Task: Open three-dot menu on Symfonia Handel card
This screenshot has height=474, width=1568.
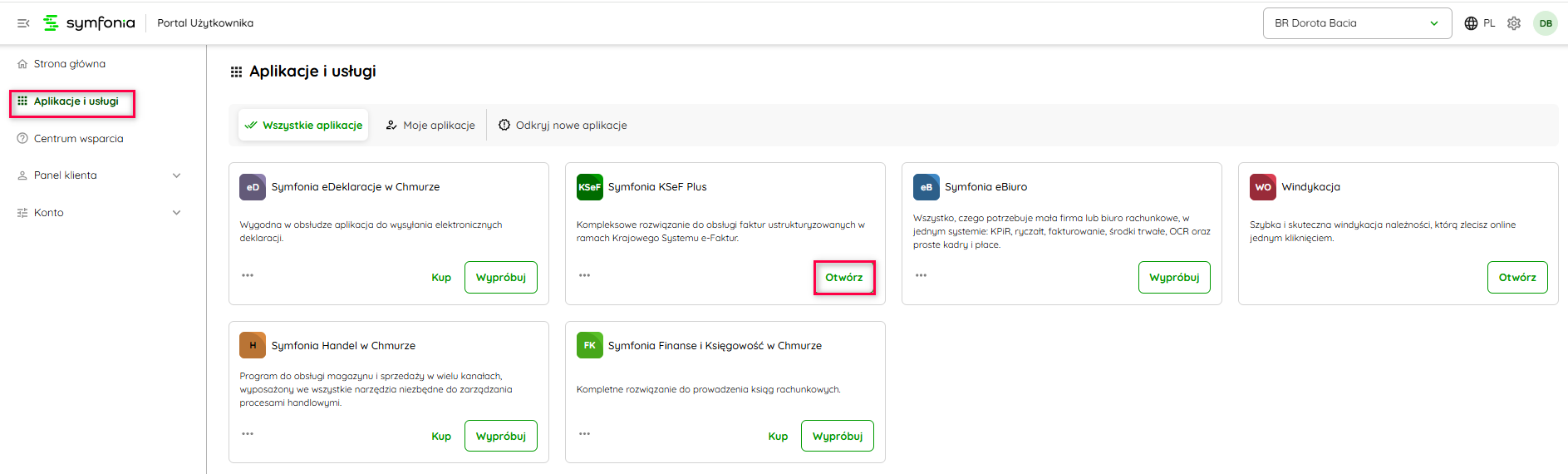Action: (x=248, y=434)
